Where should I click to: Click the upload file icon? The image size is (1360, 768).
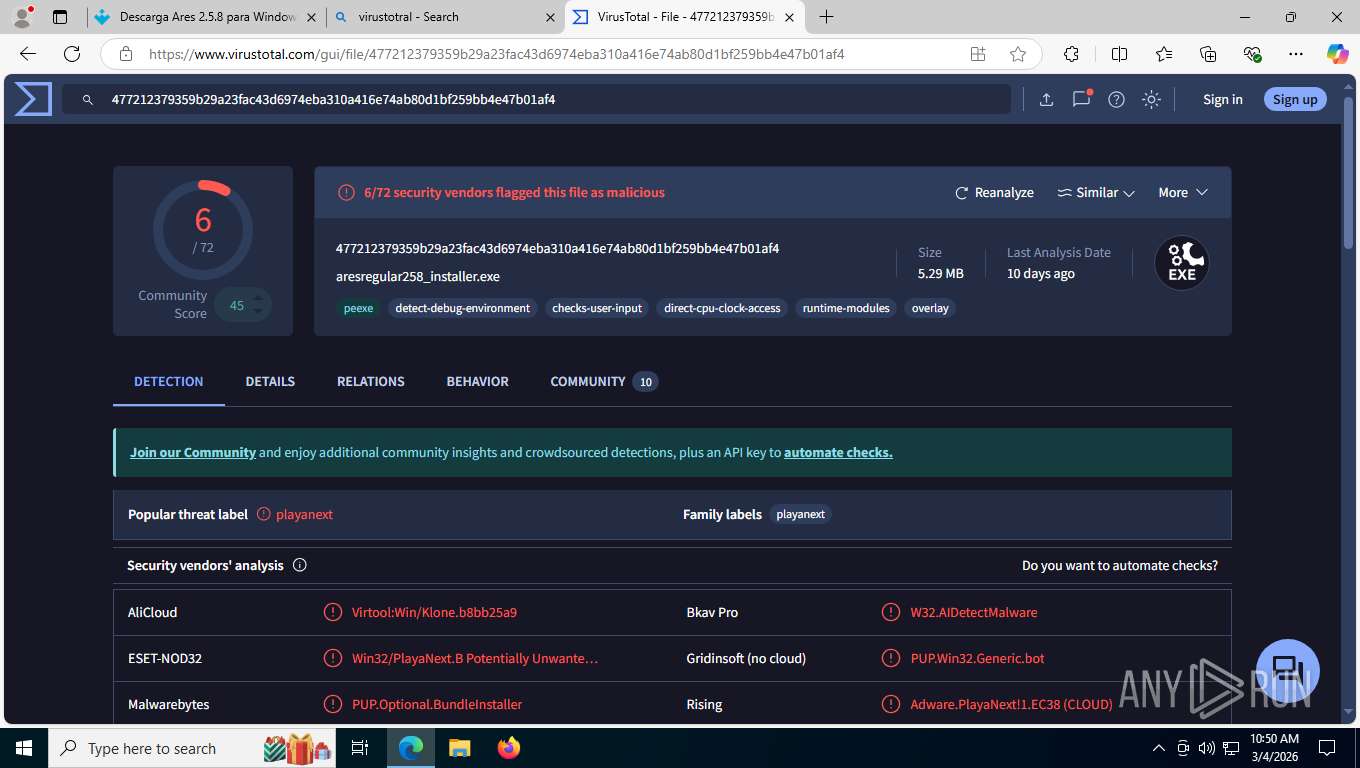(x=1046, y=99)
